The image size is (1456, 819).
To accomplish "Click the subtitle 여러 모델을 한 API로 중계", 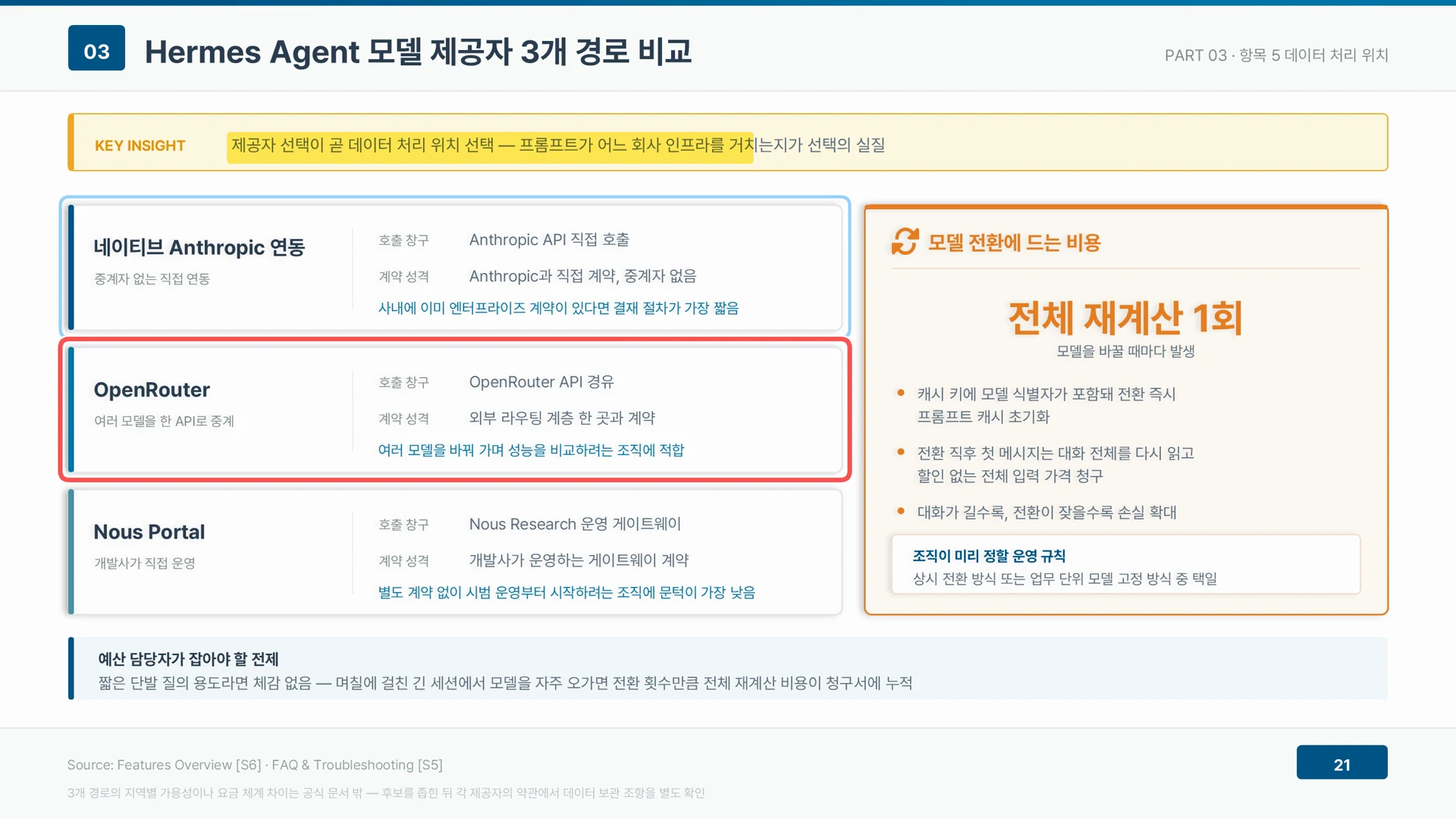I will 164,421.
